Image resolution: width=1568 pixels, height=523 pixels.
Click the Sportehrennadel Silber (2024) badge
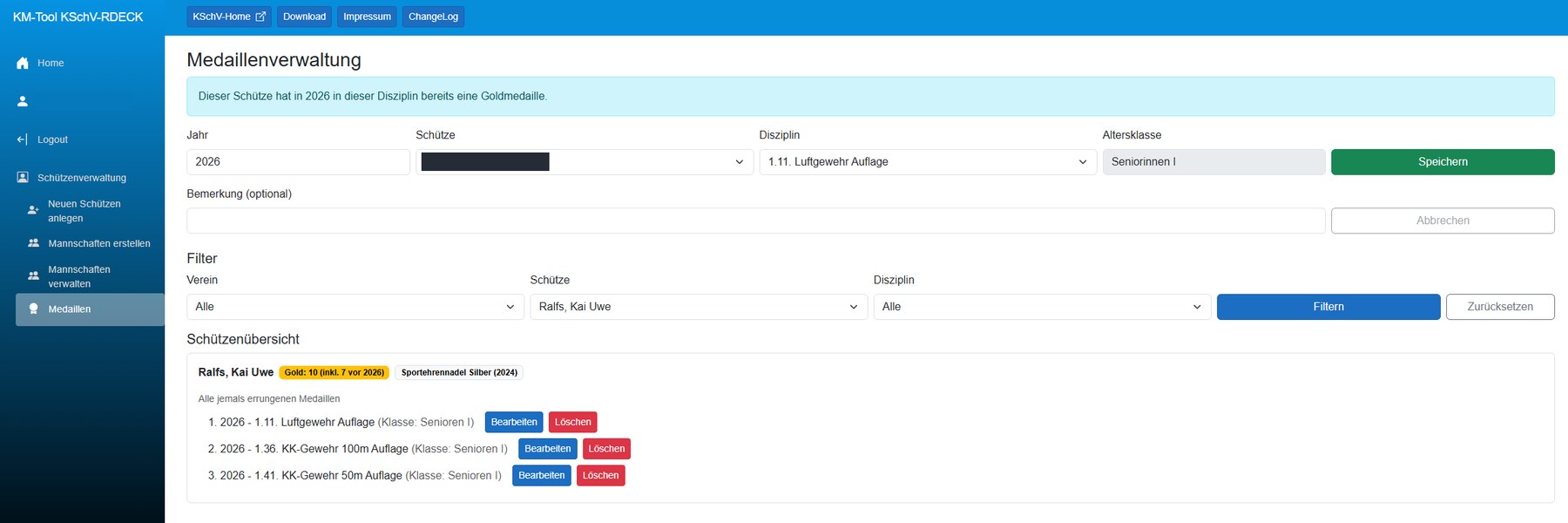[x=459, y=372]
